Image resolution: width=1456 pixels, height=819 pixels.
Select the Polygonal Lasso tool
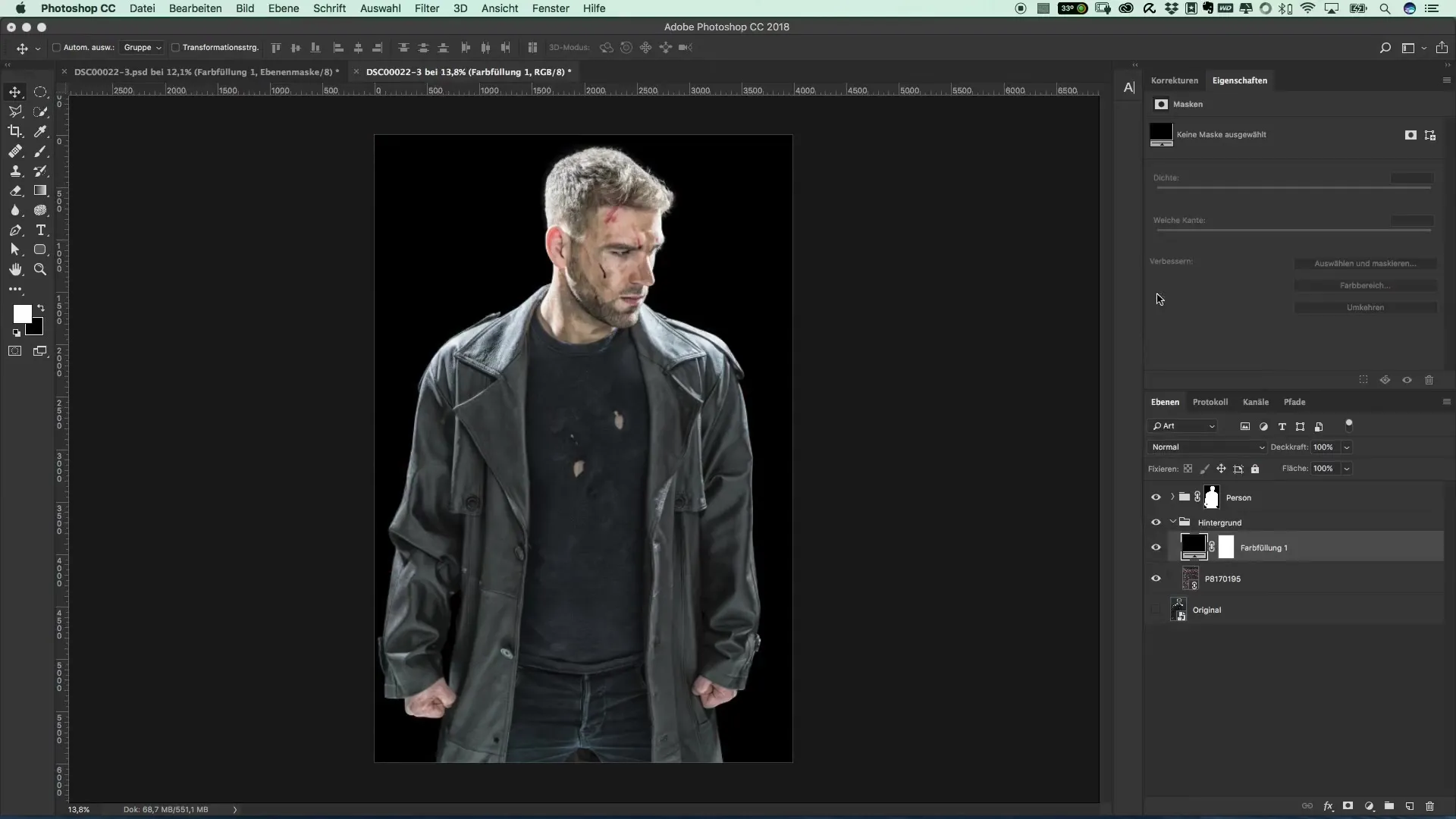click(x=15, y=111)
